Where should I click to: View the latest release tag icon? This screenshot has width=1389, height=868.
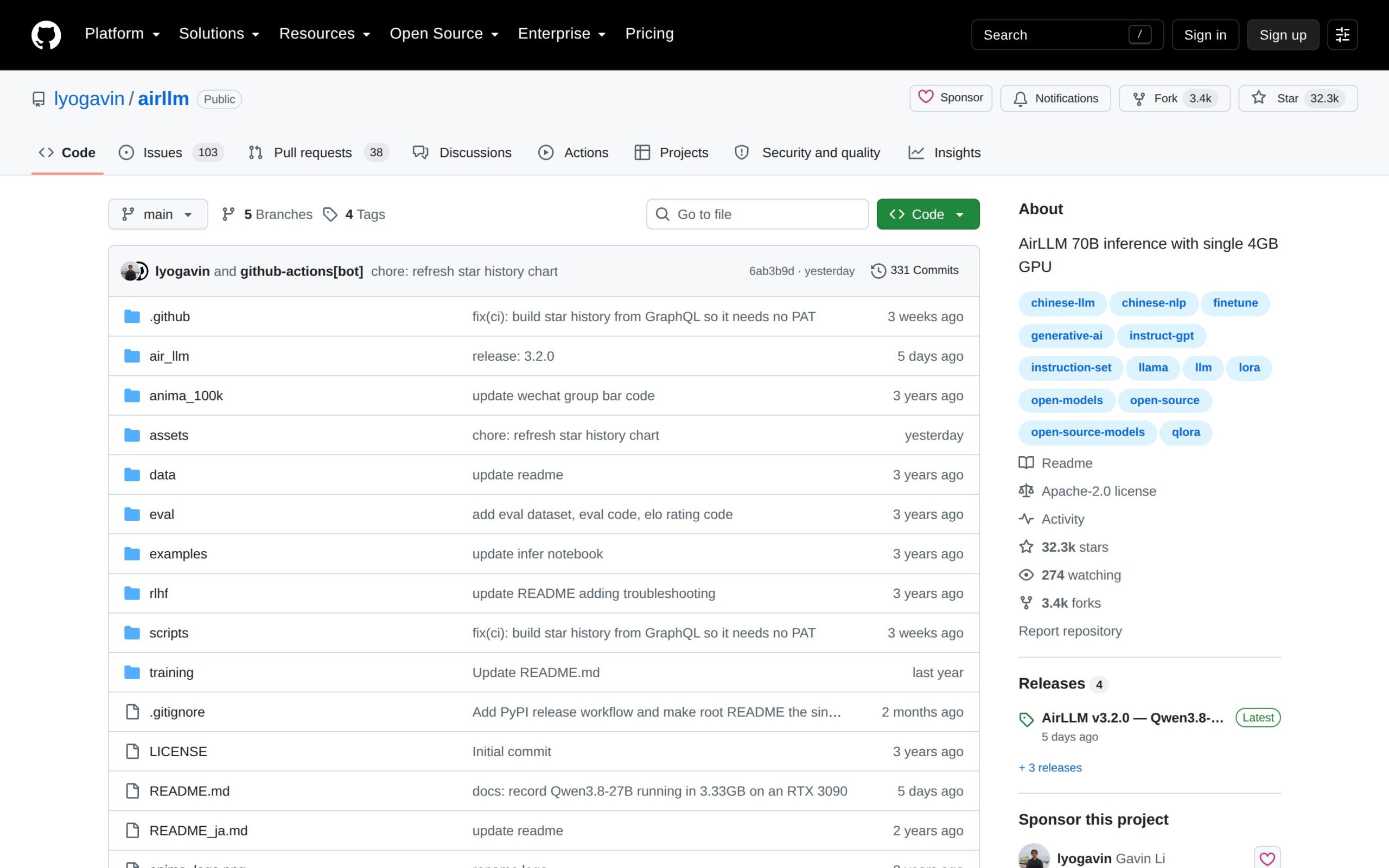1026,719
